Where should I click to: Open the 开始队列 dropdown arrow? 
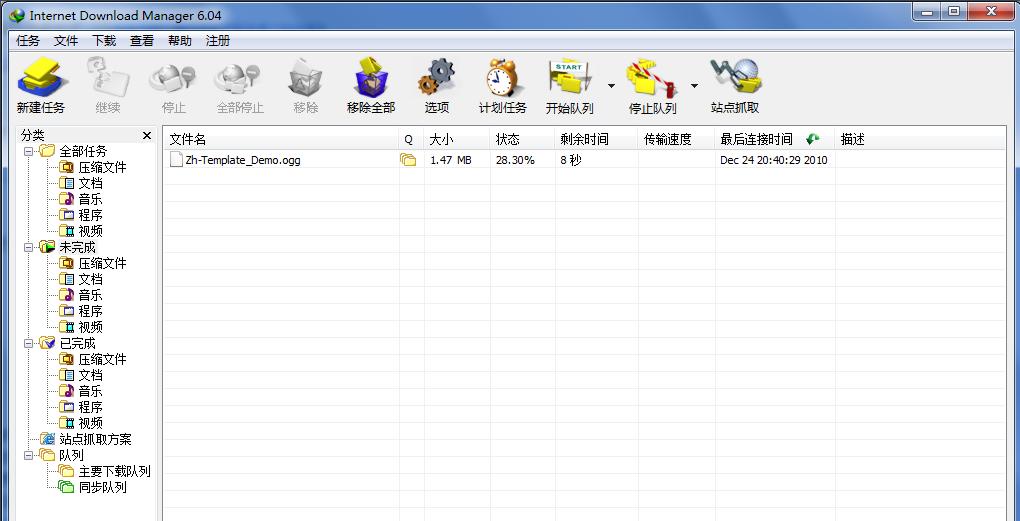pos(611,85)
